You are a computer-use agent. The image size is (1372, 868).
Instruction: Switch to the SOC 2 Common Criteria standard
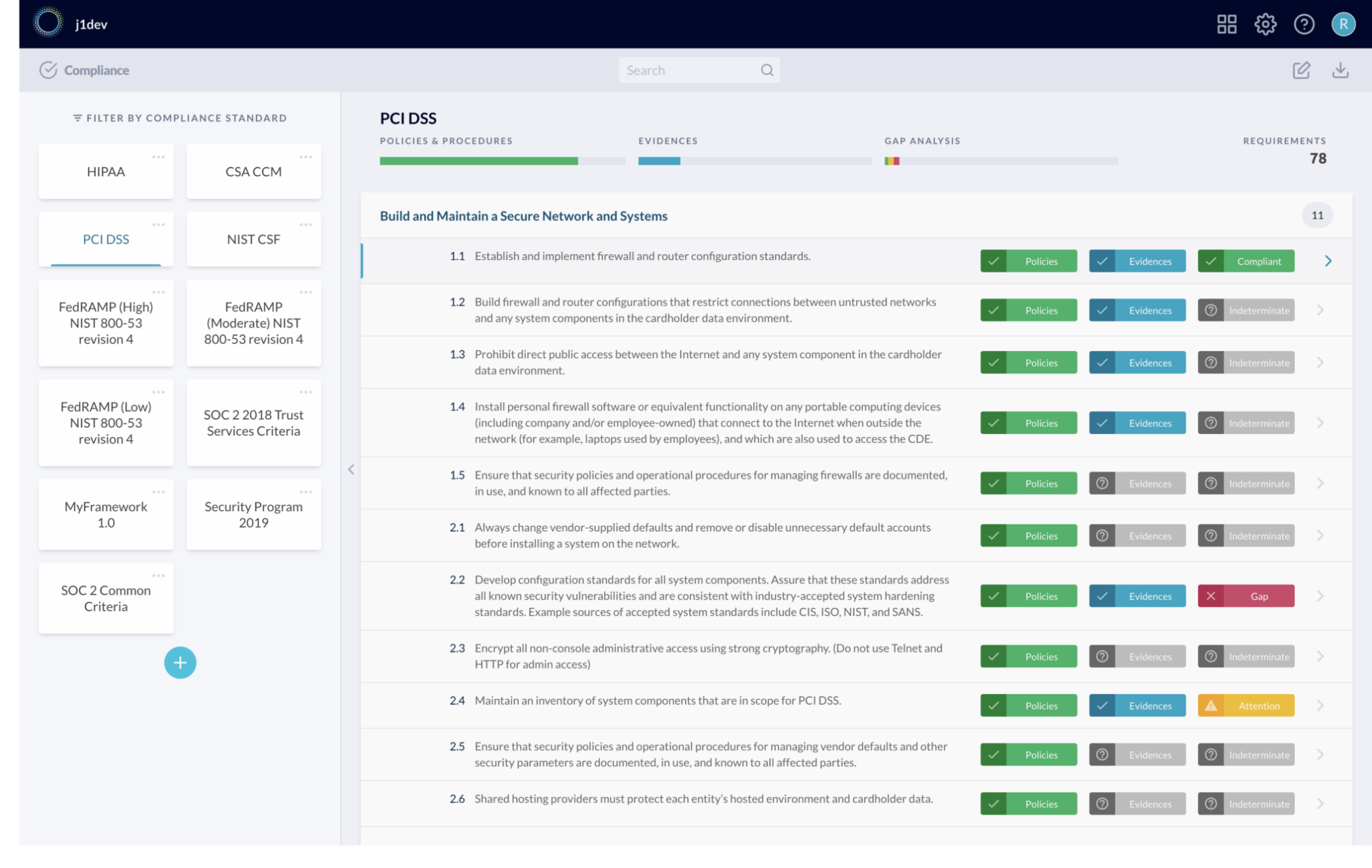106,598
